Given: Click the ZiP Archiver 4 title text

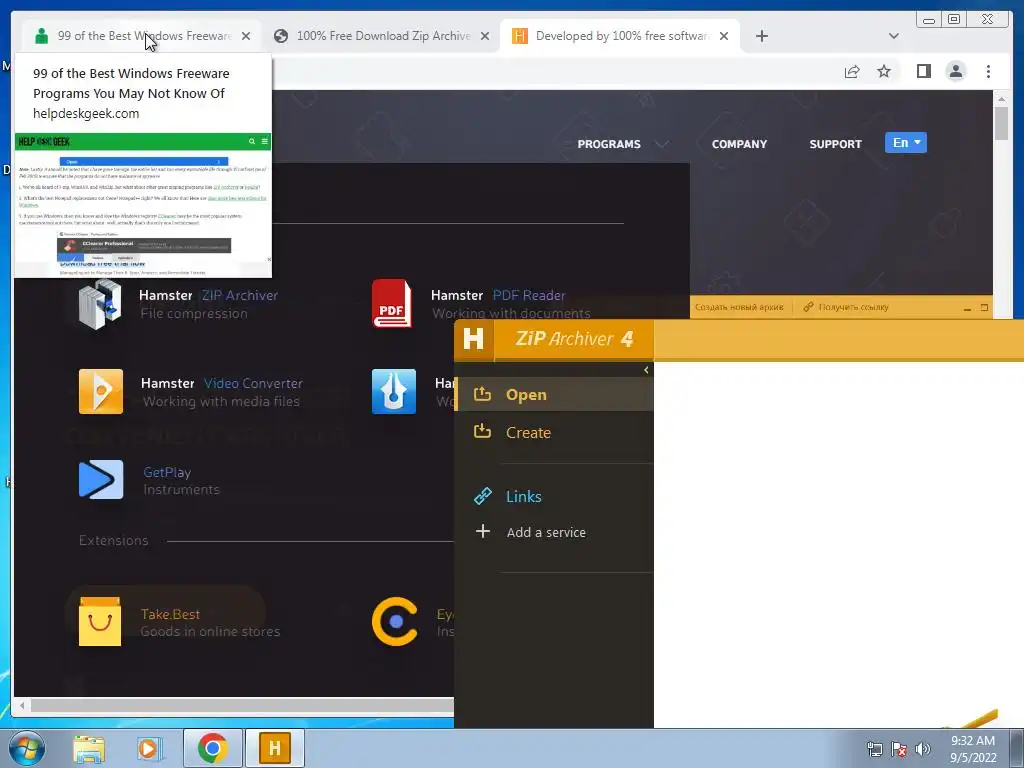Looking at the screenshot, I should (574, 339).
